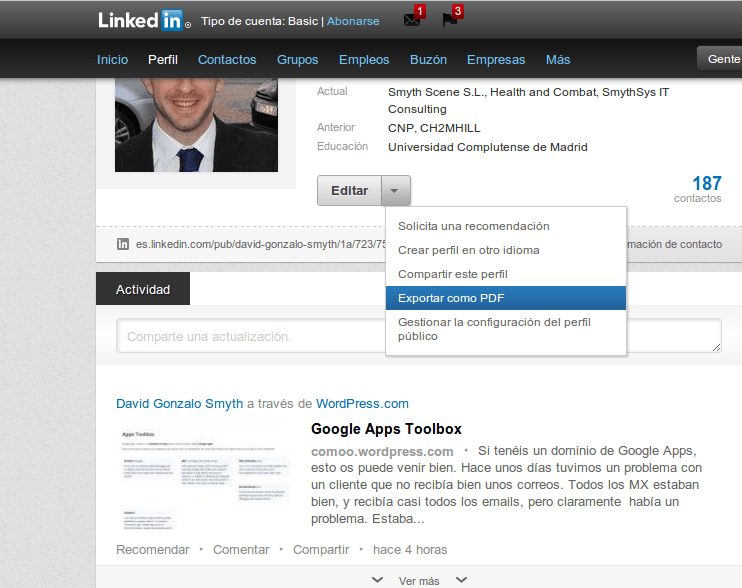Image resolution: width=742 pixels, height=588 pixels.
Task: Open Contactos in the navigation bar
Action: coord(227,60)
